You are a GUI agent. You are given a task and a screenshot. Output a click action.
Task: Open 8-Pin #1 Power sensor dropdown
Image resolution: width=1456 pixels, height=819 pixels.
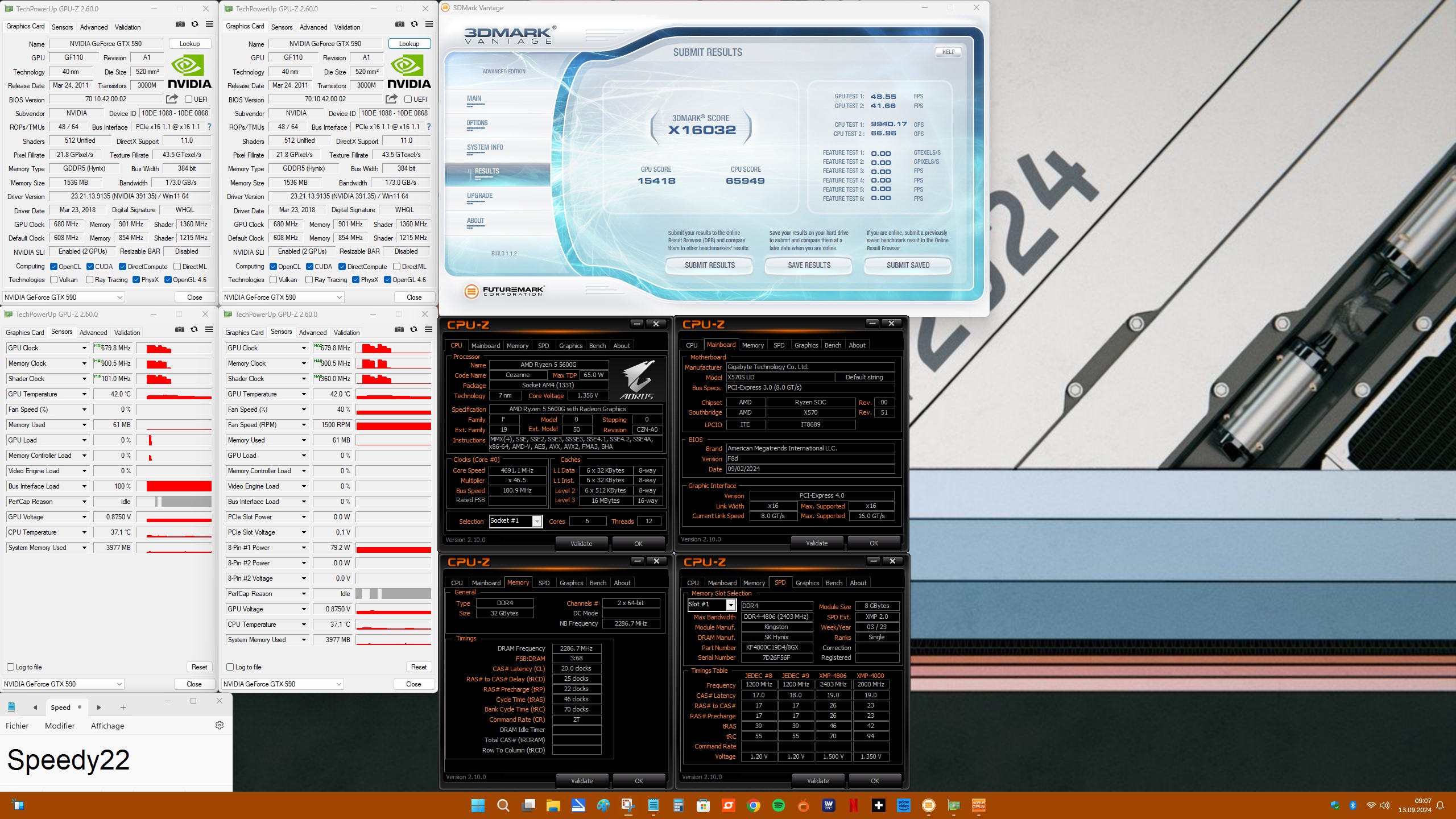[304, 548]
